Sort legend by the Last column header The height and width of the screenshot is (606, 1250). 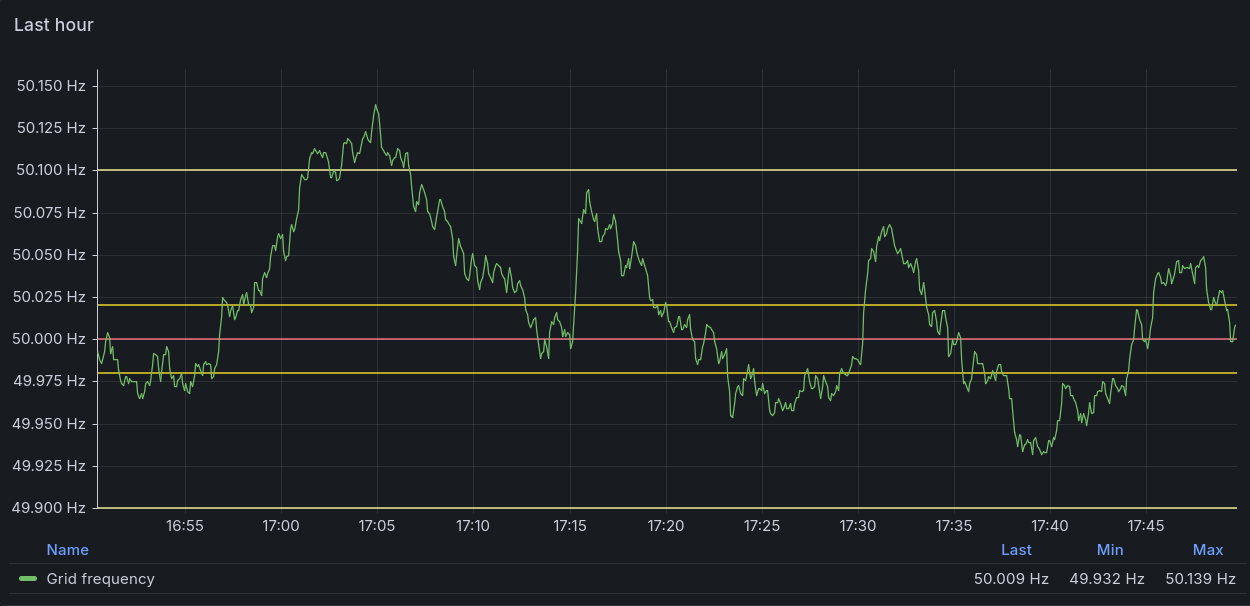pyautogui.click(x=1016, y=550)
